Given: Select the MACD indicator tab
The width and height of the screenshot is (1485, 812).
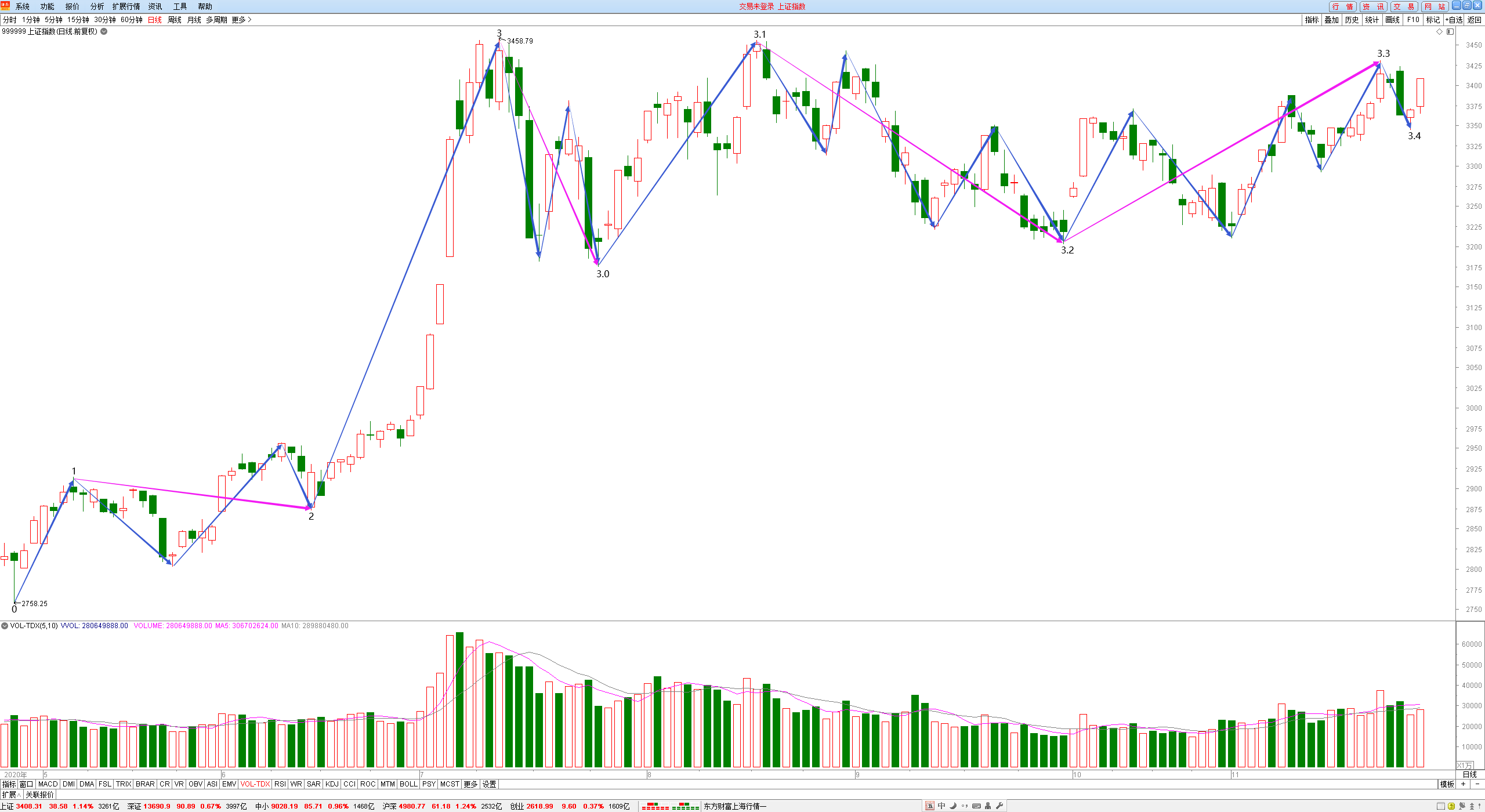Looking at the screenshot, I should click(48, 784).
